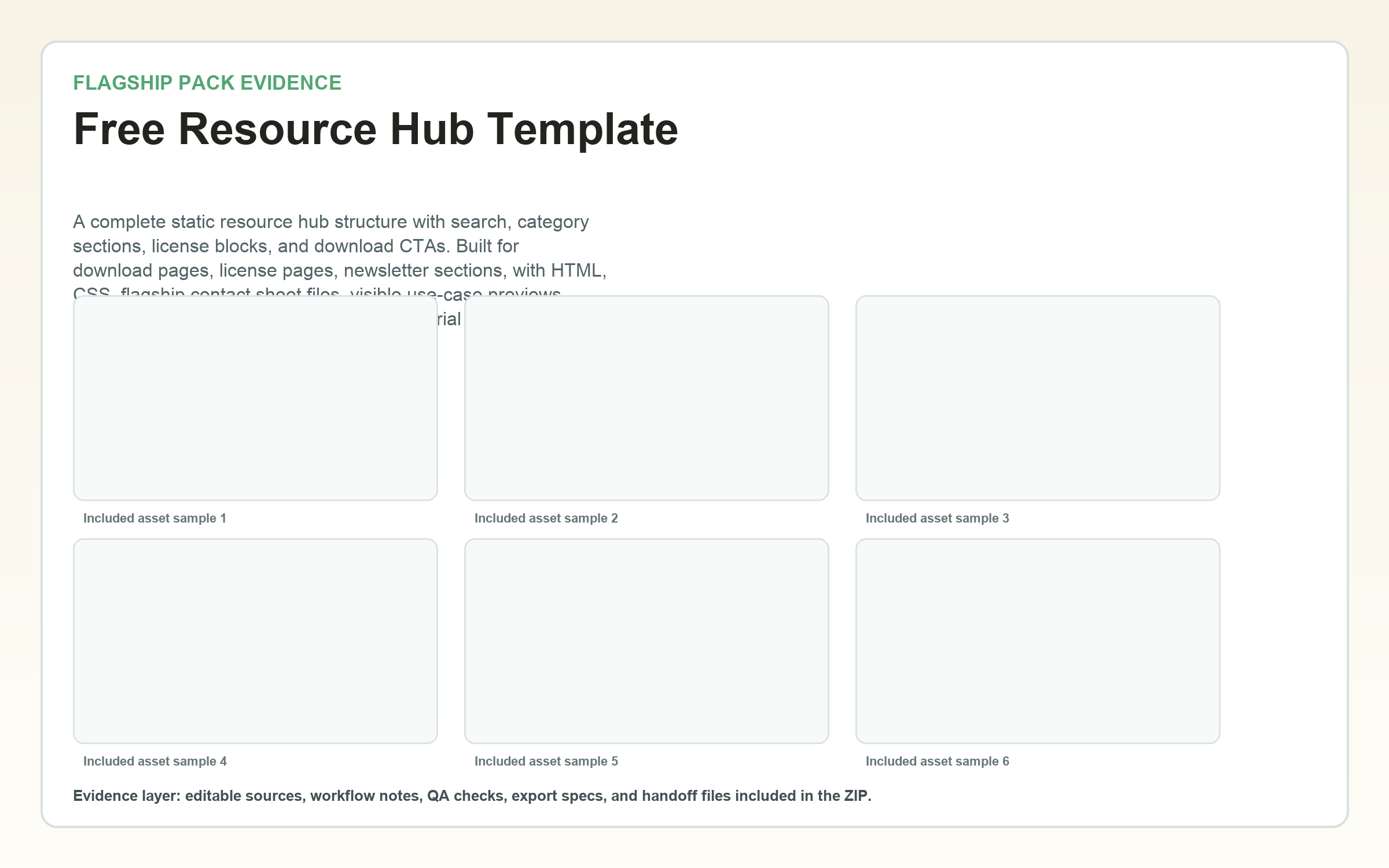Open the Included asset sample 6 thumbnail

tap(1038, 641)
